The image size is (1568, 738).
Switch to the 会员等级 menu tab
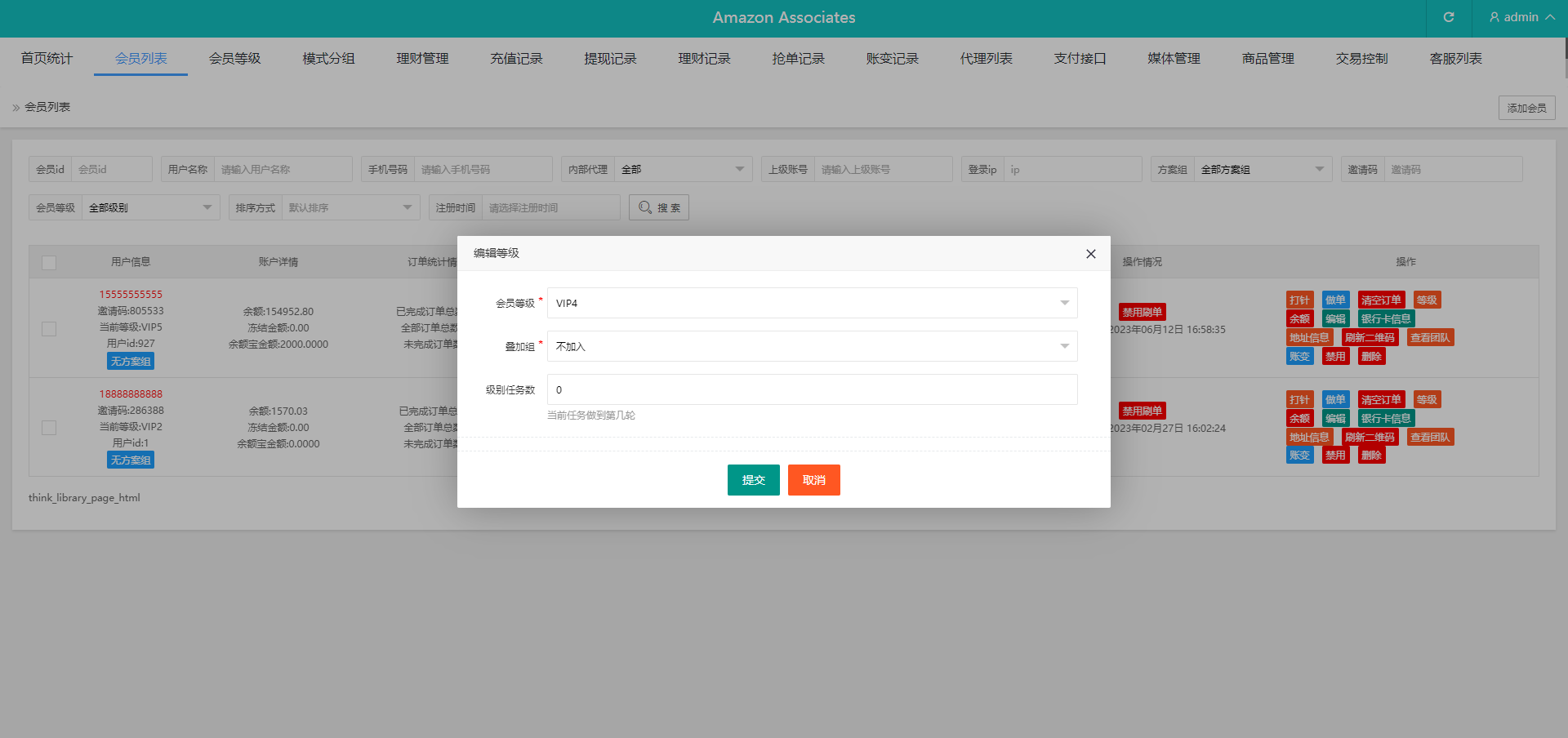(x=234, y=59)
